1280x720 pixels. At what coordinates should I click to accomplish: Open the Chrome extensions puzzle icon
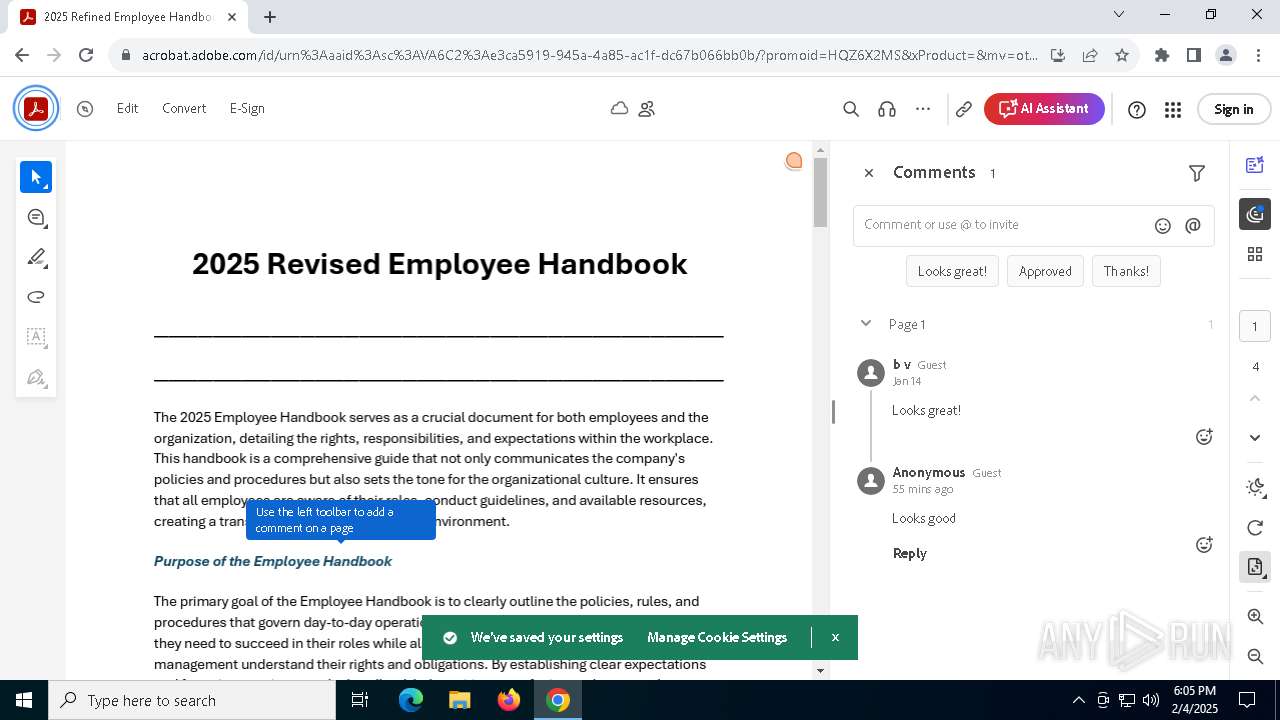1162,55
